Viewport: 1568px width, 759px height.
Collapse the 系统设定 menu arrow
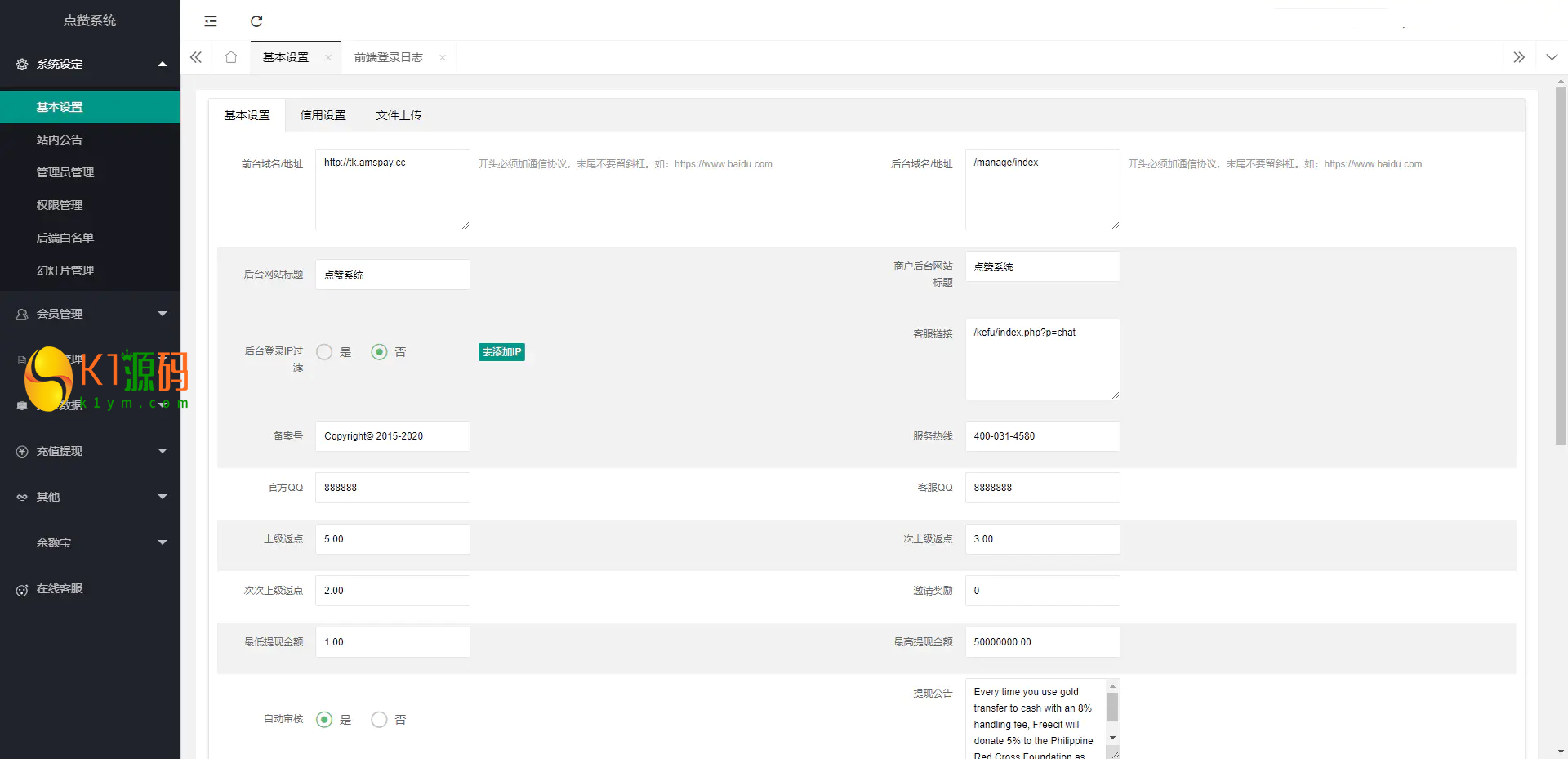click(163, 64)
